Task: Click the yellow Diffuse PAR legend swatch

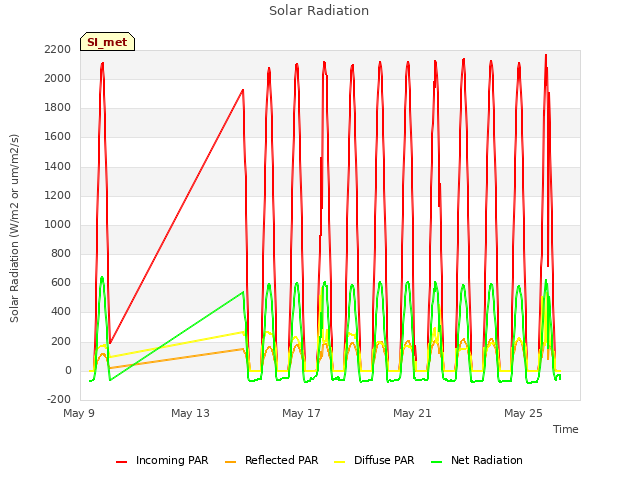Action: pos(339,462)
